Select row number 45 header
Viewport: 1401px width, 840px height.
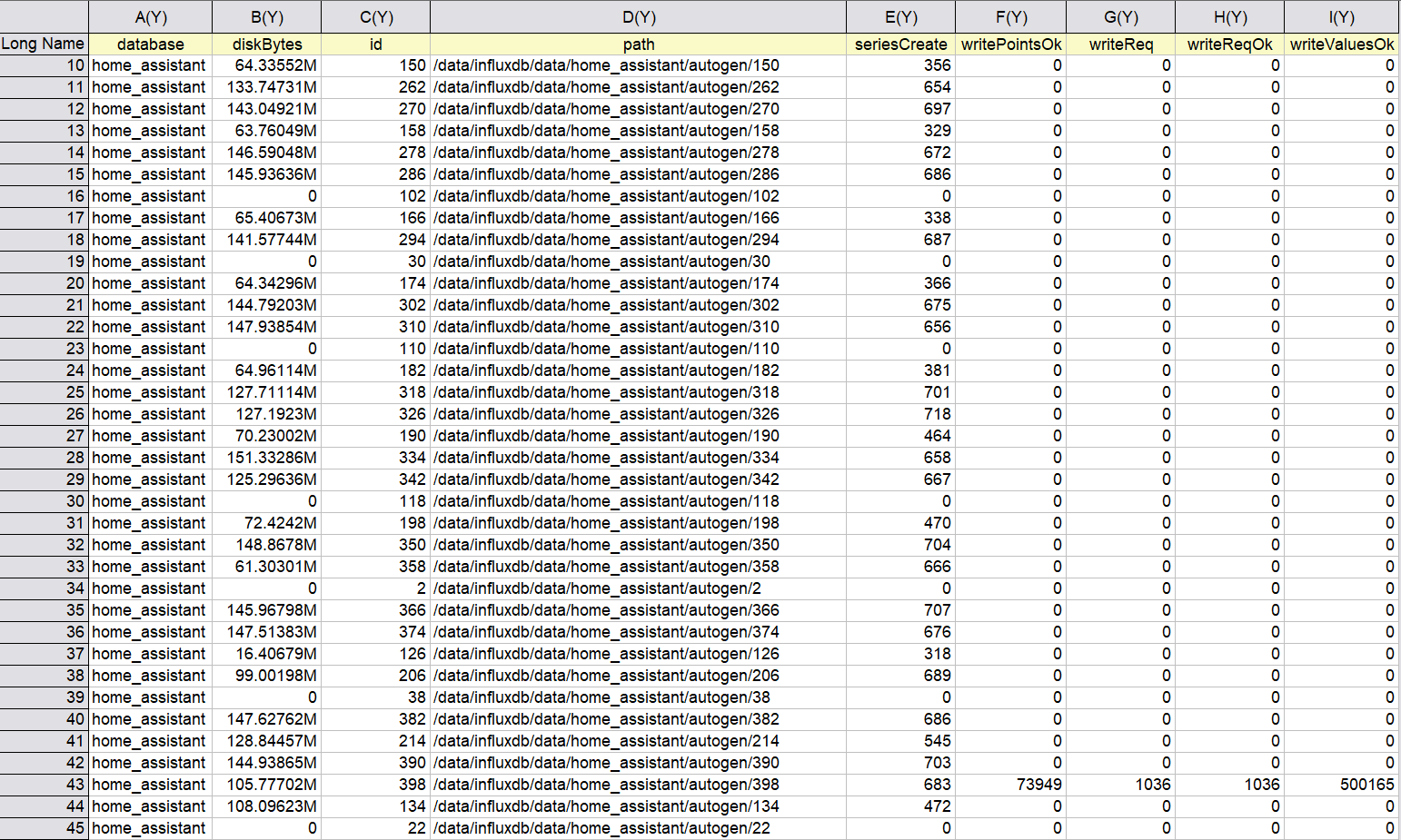[44, 828]
